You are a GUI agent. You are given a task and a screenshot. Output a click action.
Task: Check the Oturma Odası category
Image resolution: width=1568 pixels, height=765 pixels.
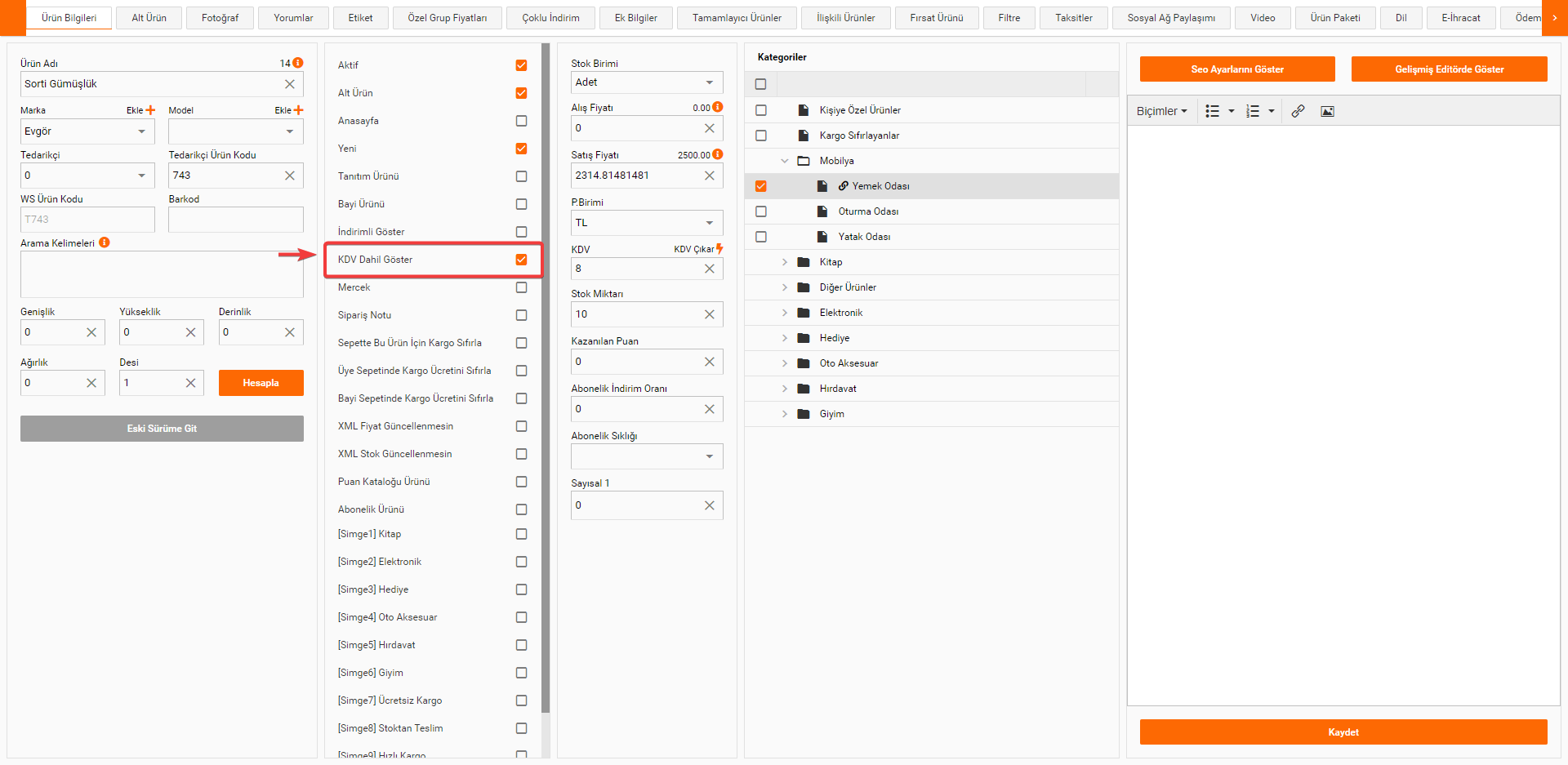(761, 211)
